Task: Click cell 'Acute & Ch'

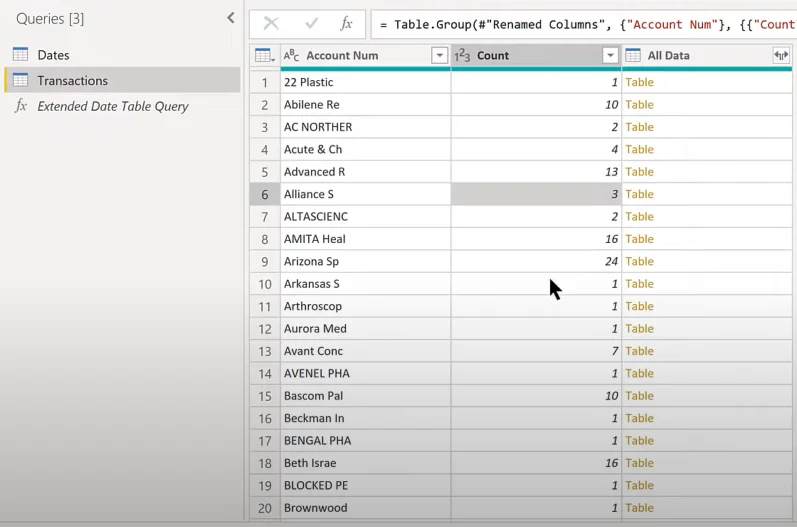Action: point(365,149)
